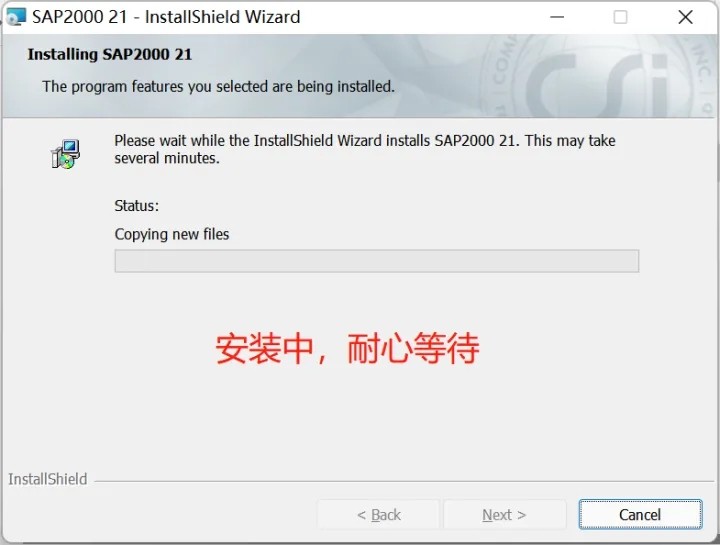
Task: Click the 'Status:' label
Action: (x=136, y=206)
